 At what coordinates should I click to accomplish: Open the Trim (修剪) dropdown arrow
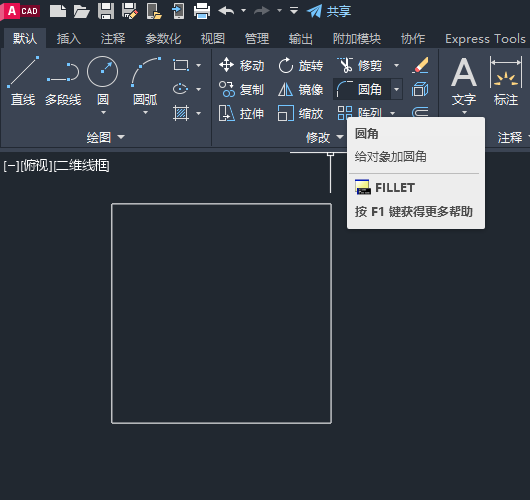tap(396, 65)
